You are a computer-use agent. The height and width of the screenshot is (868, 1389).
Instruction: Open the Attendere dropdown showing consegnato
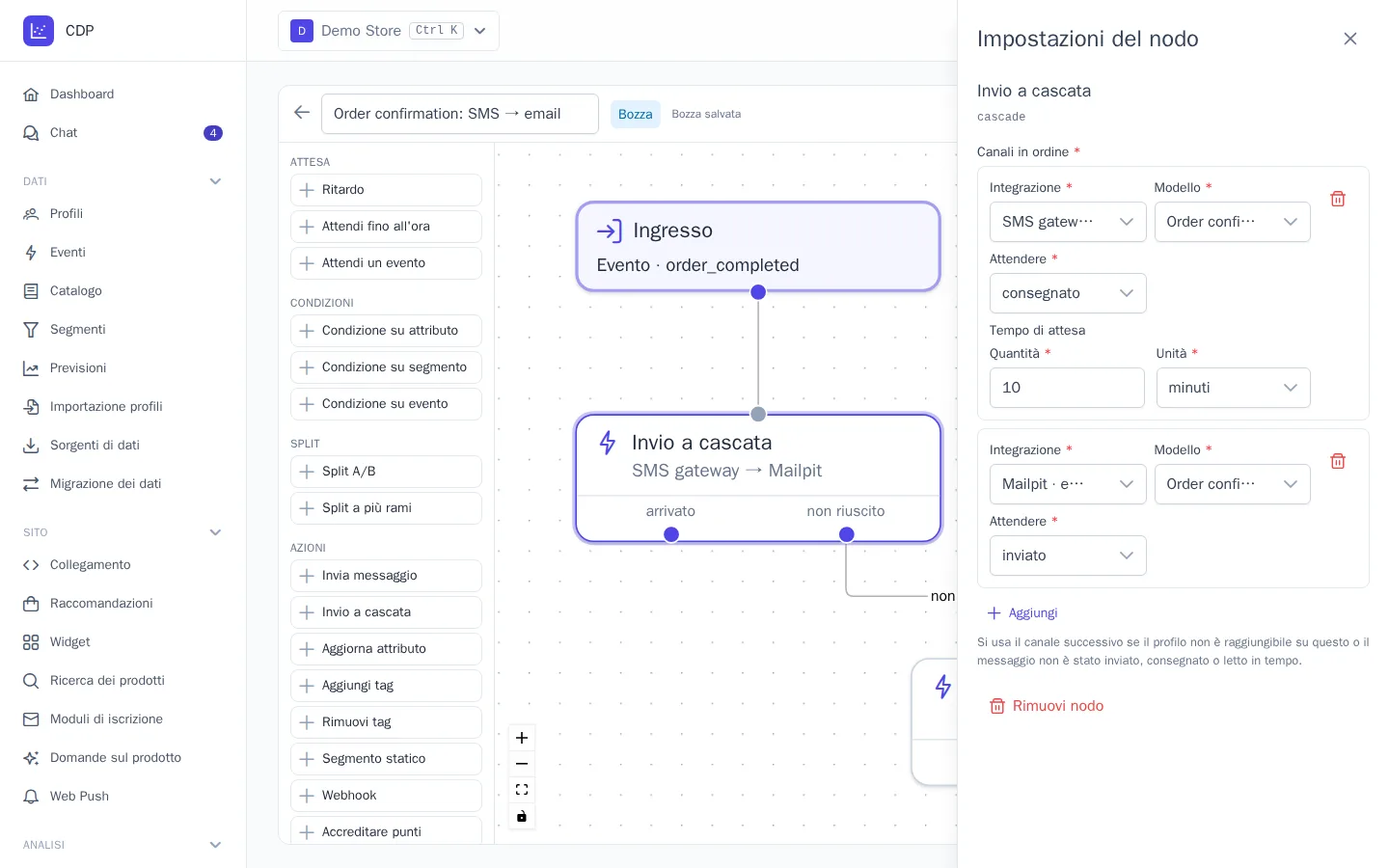(x=1068, y=293)
